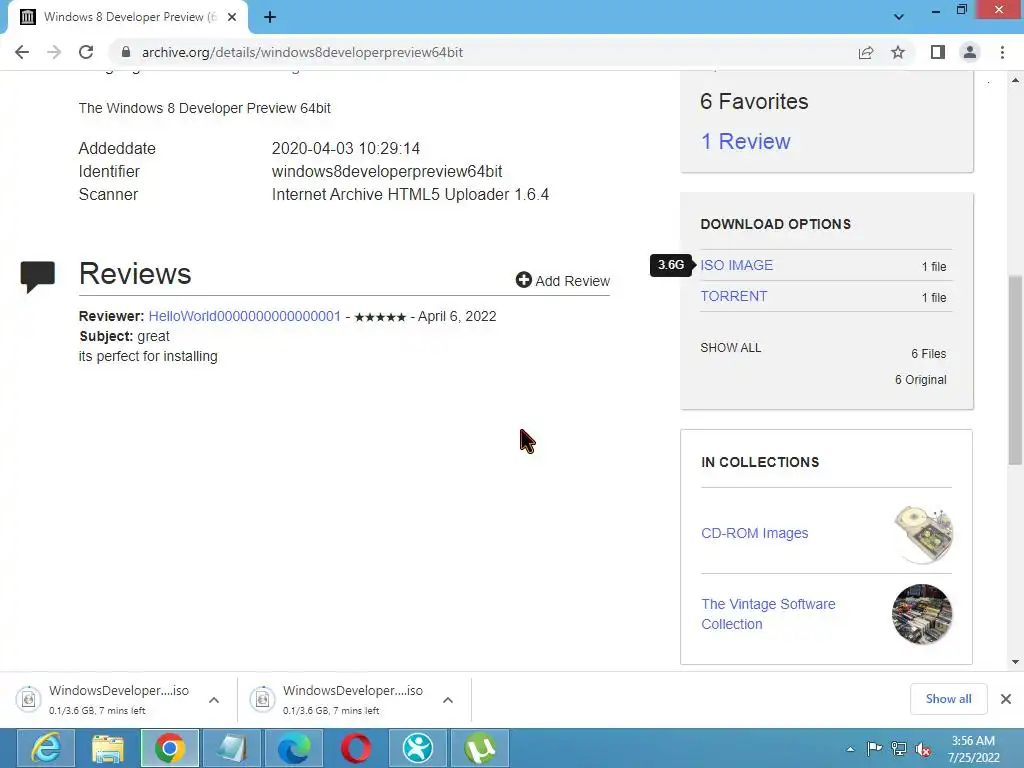Open the notepad-like taskbar app
This screenshot has height=768, width=1024.
click(x=232, y=748)
